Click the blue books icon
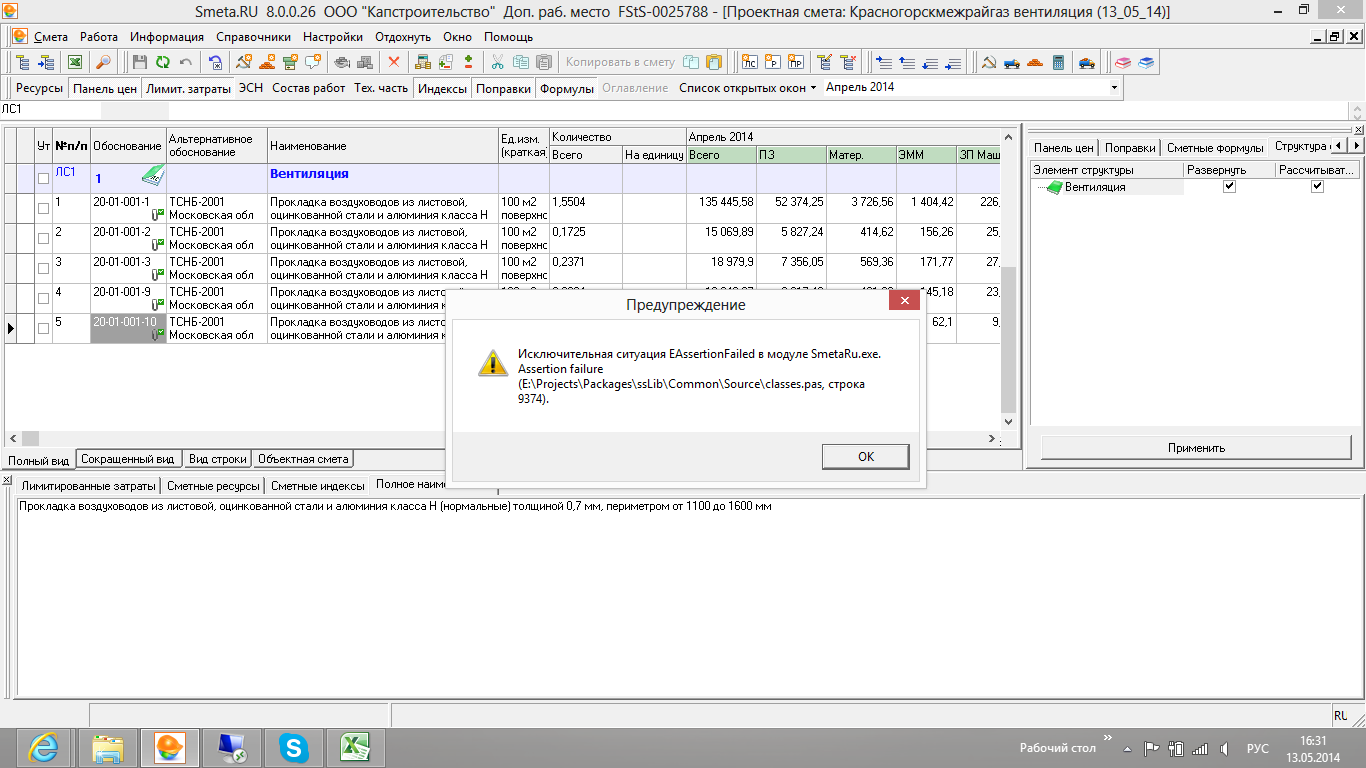Viewport: 1366px width, 768px height. pos(1146,62)
